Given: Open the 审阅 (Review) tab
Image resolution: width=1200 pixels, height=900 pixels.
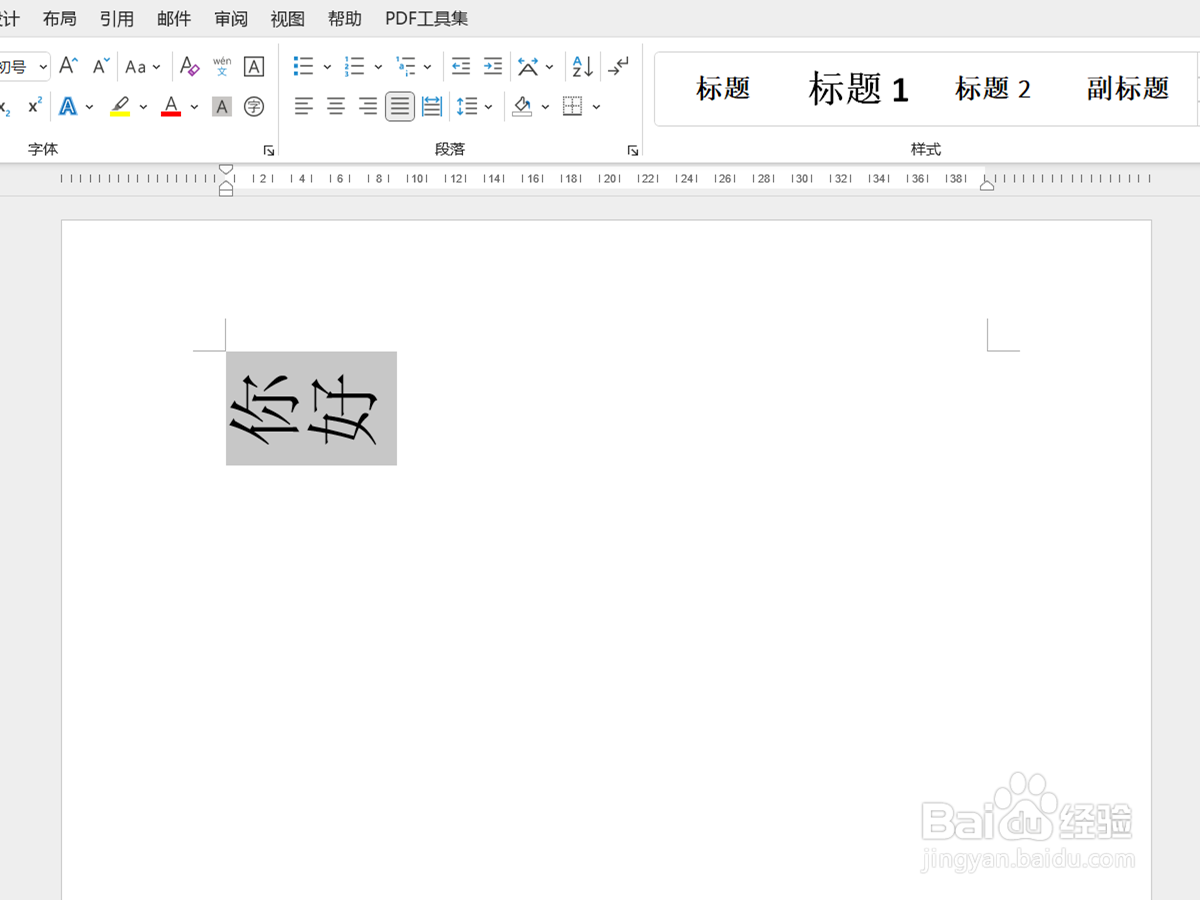Looking at the screenshot, I should pyautogui.click(x=231, y=18).
